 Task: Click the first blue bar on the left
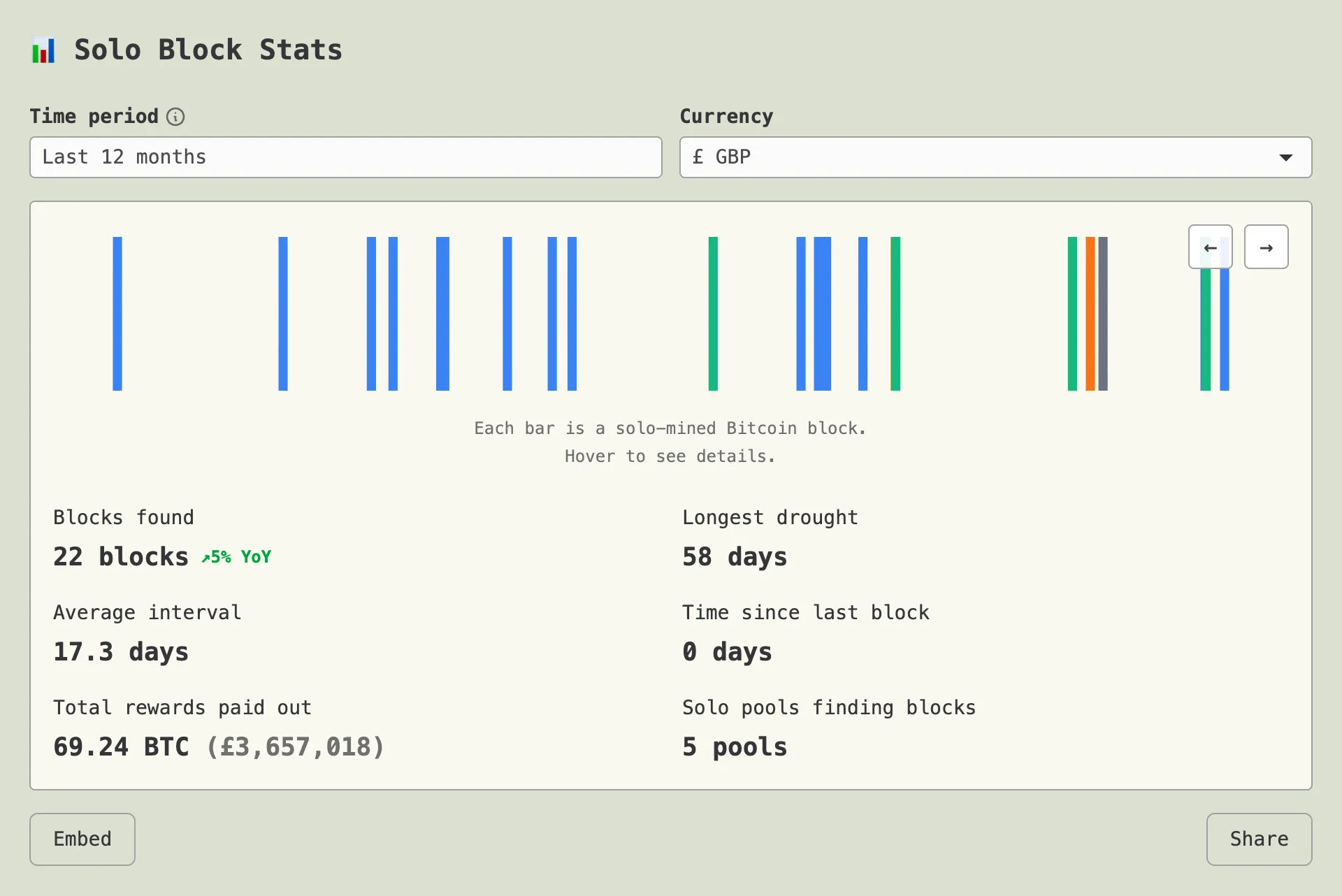pos(117,314)
